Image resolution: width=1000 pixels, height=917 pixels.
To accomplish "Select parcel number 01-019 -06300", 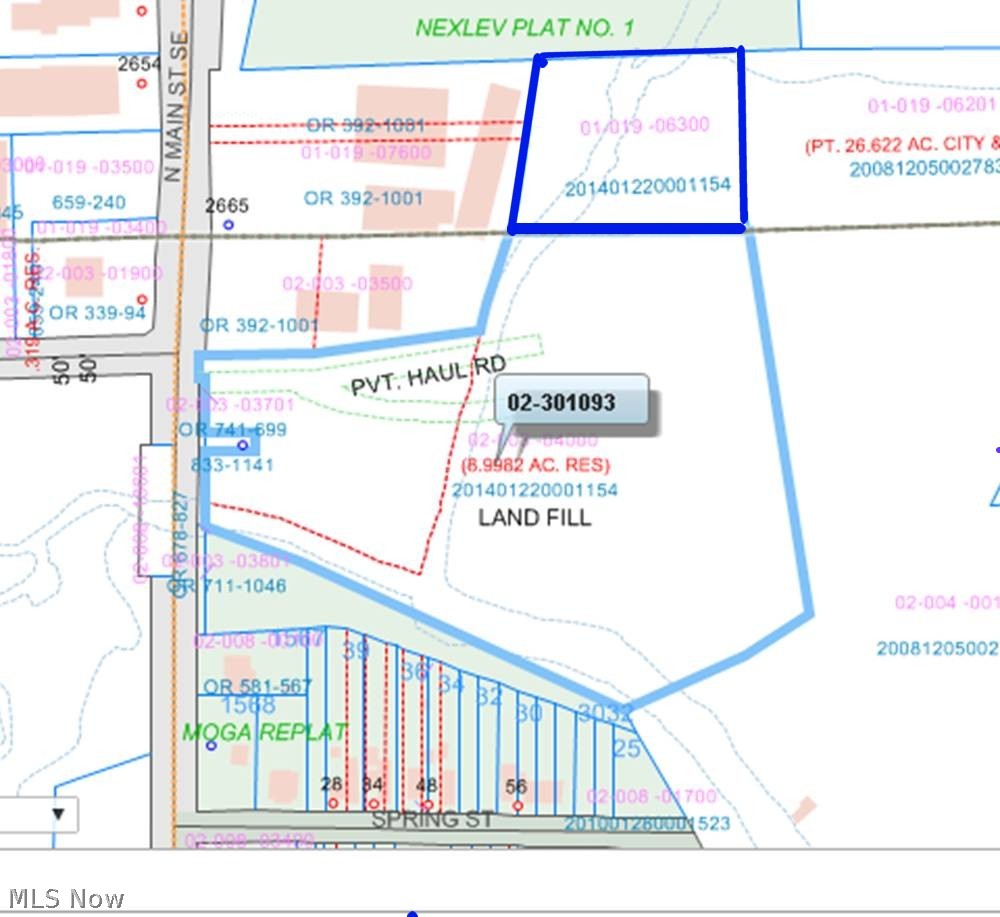I will pyautogui.click(x=645, y=125).
